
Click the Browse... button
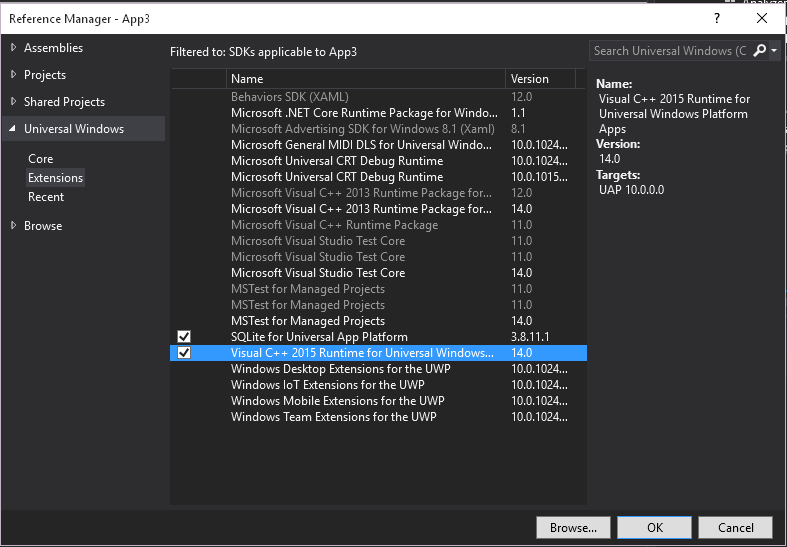click(573, 528)
